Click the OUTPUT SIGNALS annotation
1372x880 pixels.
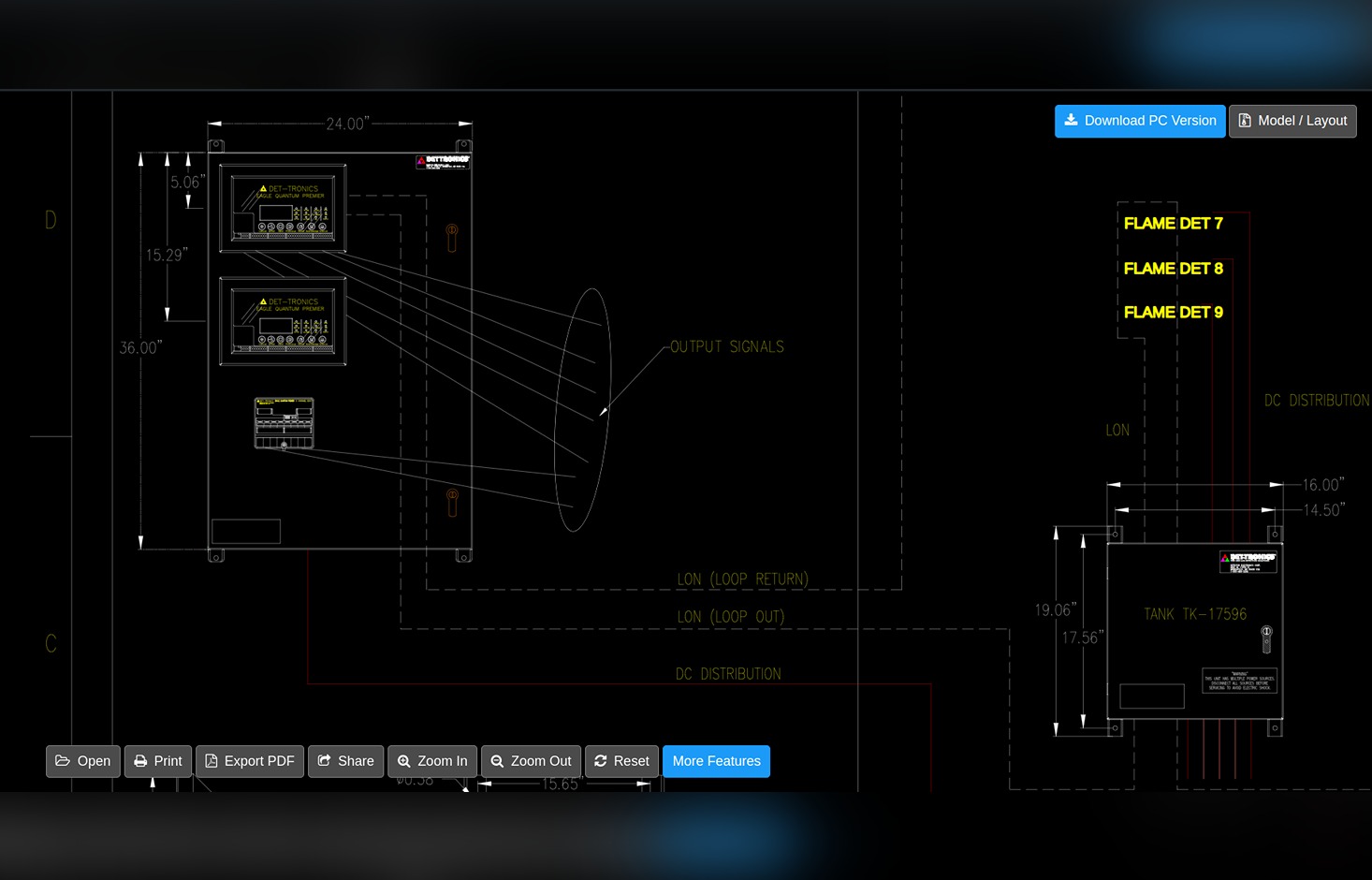tap(727, 346)
